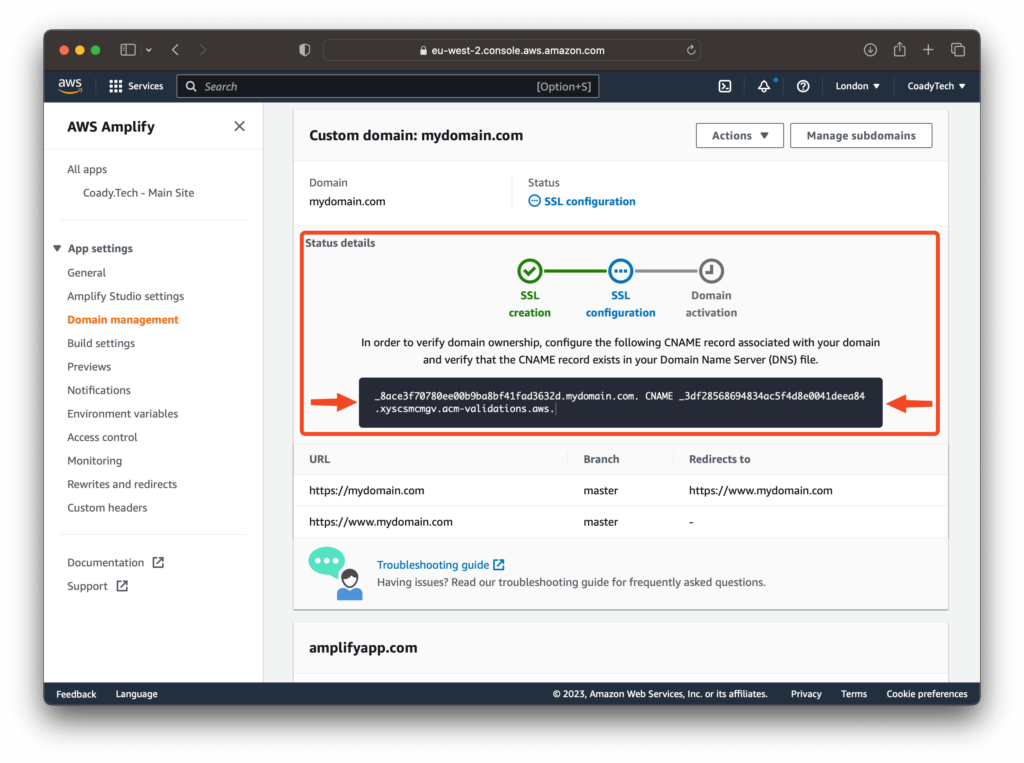The image size is (1024, 763).
Task: Open General app settings
Action: (86, 272)
